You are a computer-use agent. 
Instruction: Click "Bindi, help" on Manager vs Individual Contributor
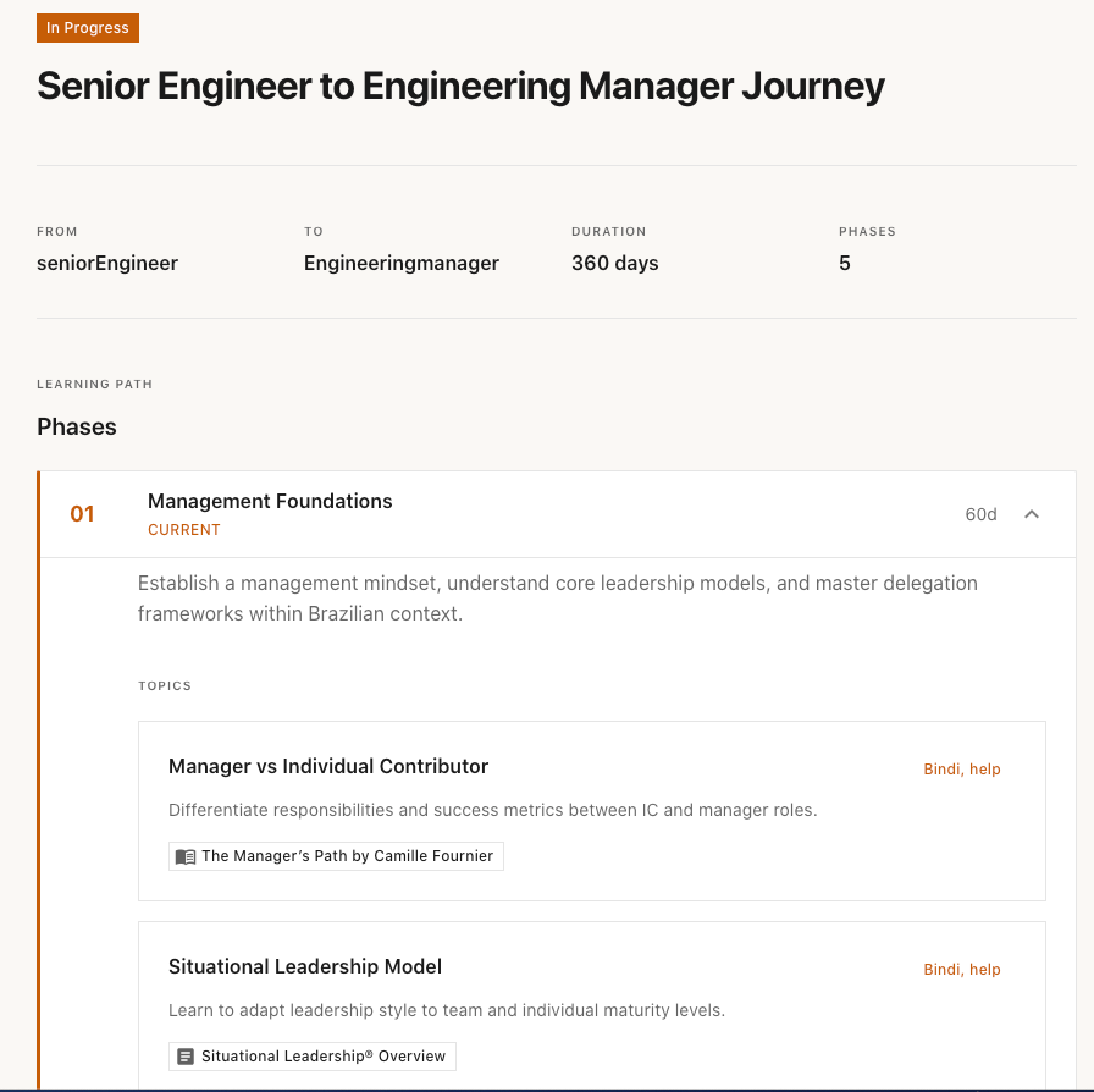coord(962,769)
